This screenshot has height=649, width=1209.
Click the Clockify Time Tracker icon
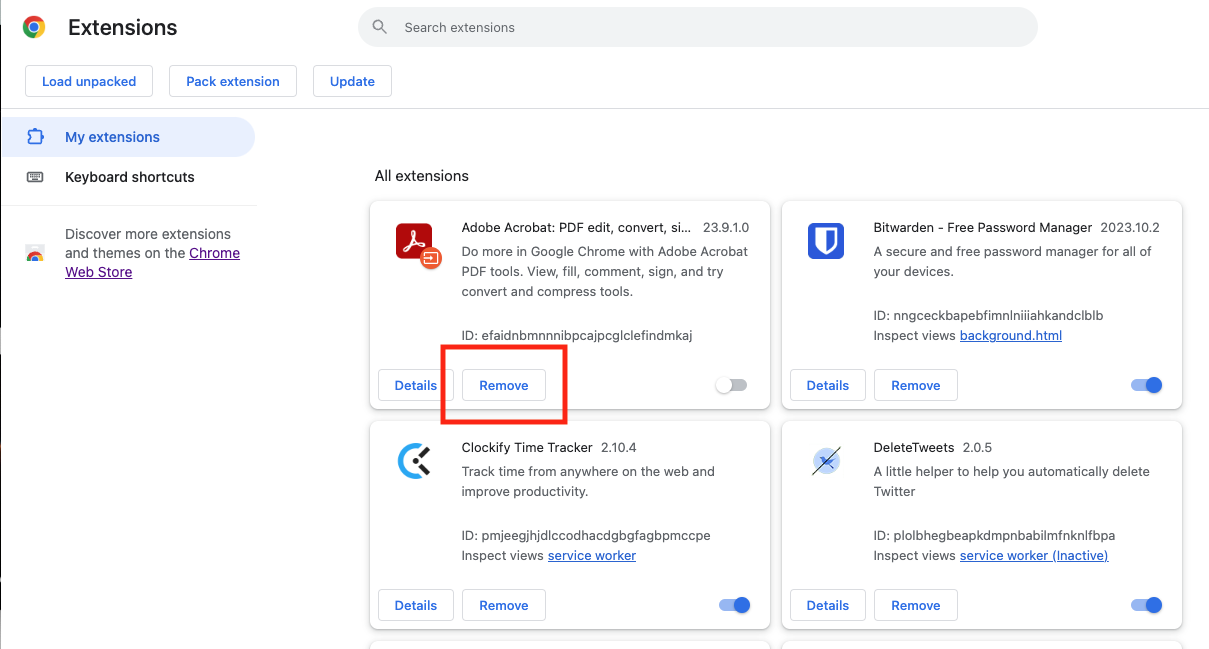pyautogui.click(x=414, y=461)
